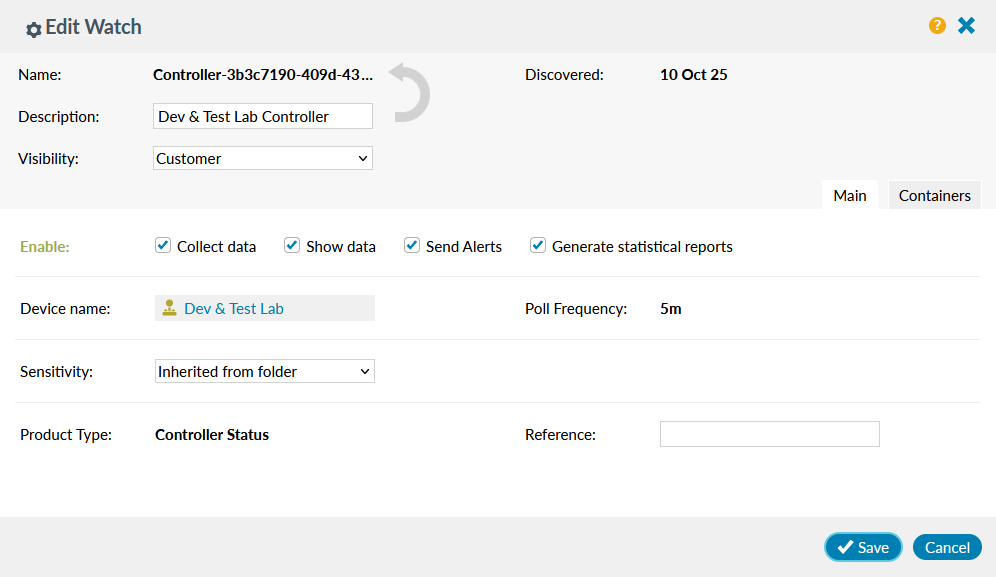Open the Dev & Test Lab device link
This screenshot has width=996, height=577.
click(x=234, y=308)
